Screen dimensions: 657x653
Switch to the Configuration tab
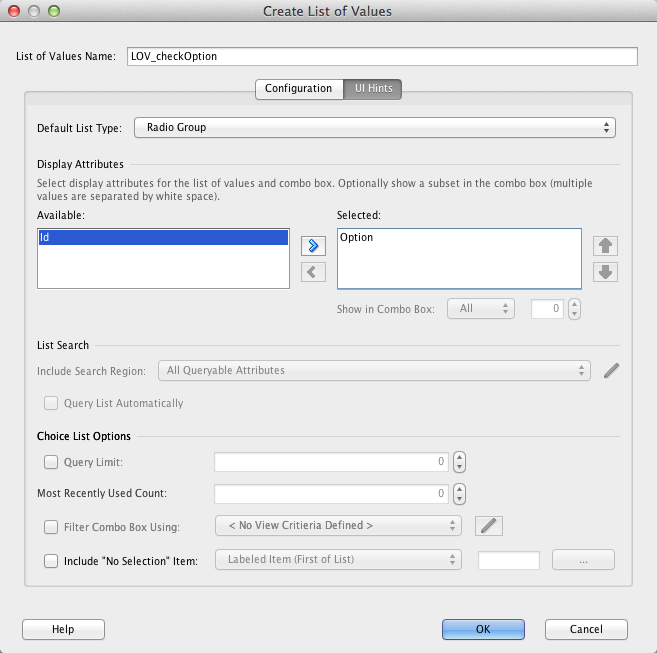click(299, 89)
